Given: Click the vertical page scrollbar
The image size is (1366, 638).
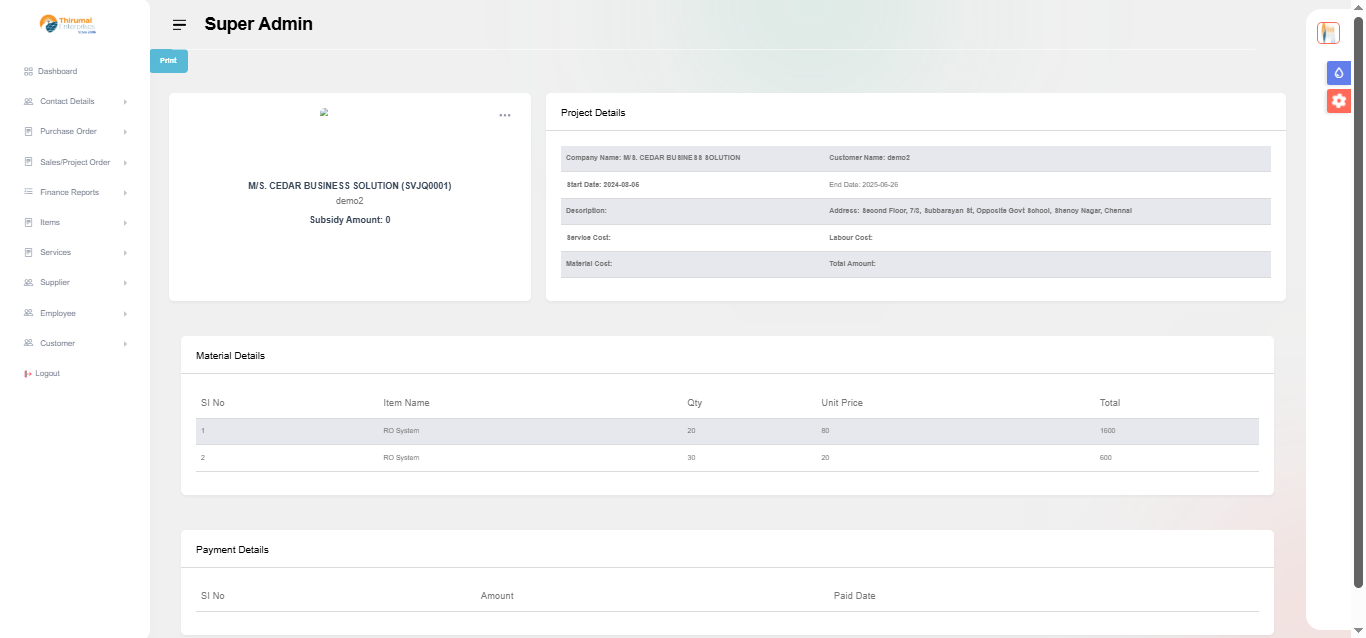Looking at the screenshot, I should point(1358,300).
